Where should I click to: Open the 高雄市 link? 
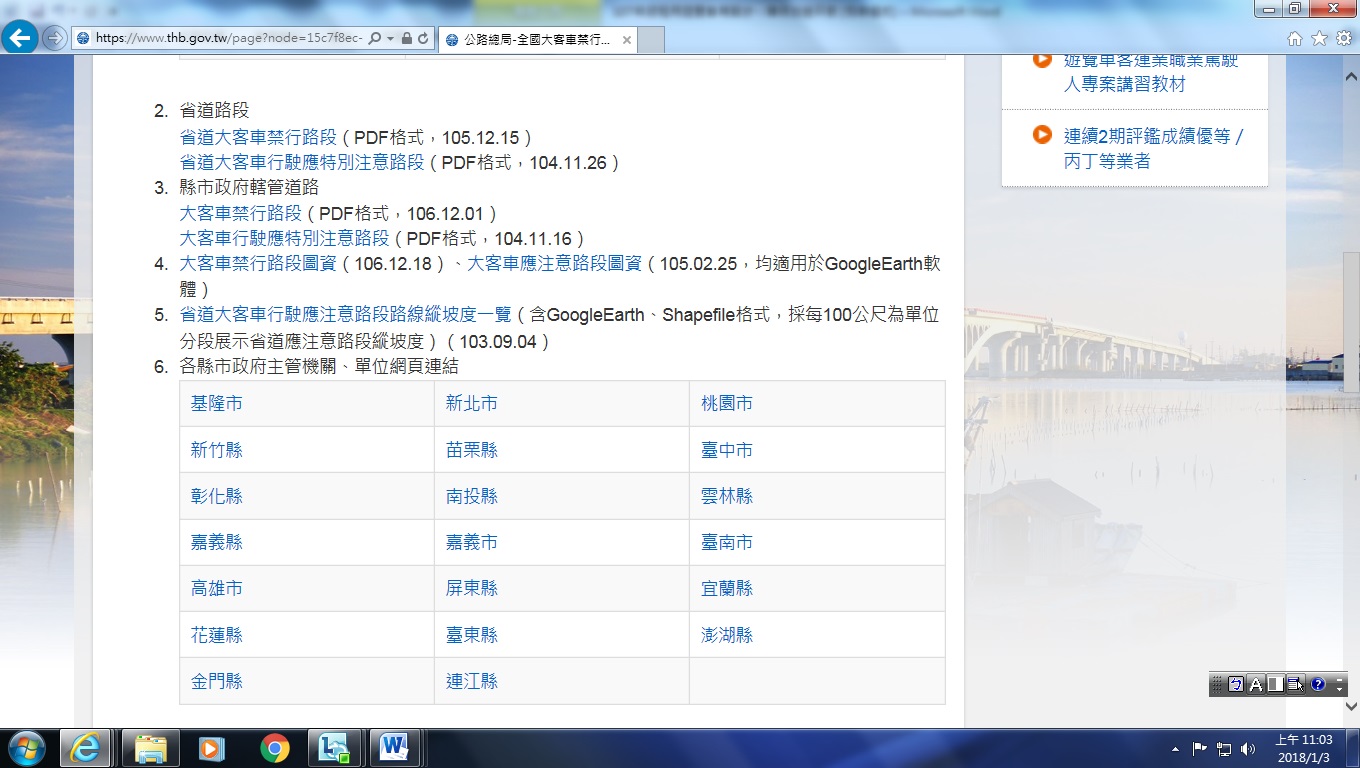point(217,588)
